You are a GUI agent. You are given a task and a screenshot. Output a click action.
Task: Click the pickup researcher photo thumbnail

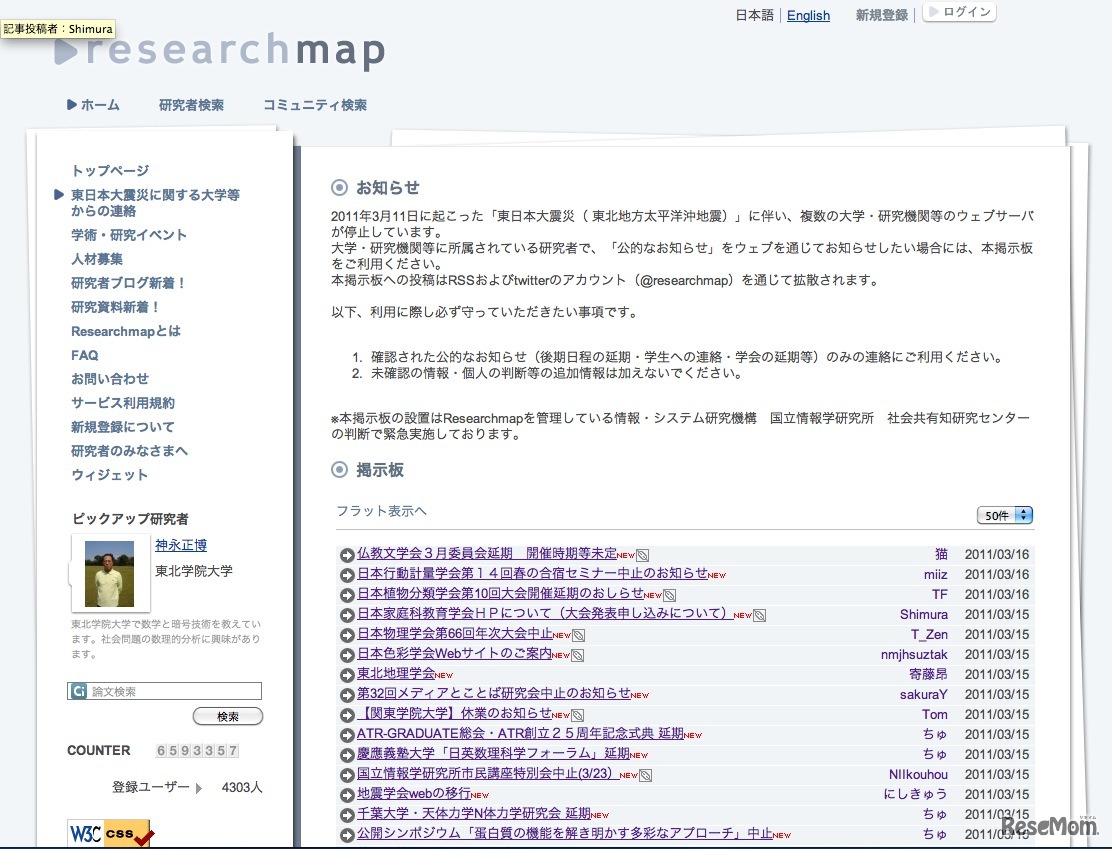[x=110, y=573]
